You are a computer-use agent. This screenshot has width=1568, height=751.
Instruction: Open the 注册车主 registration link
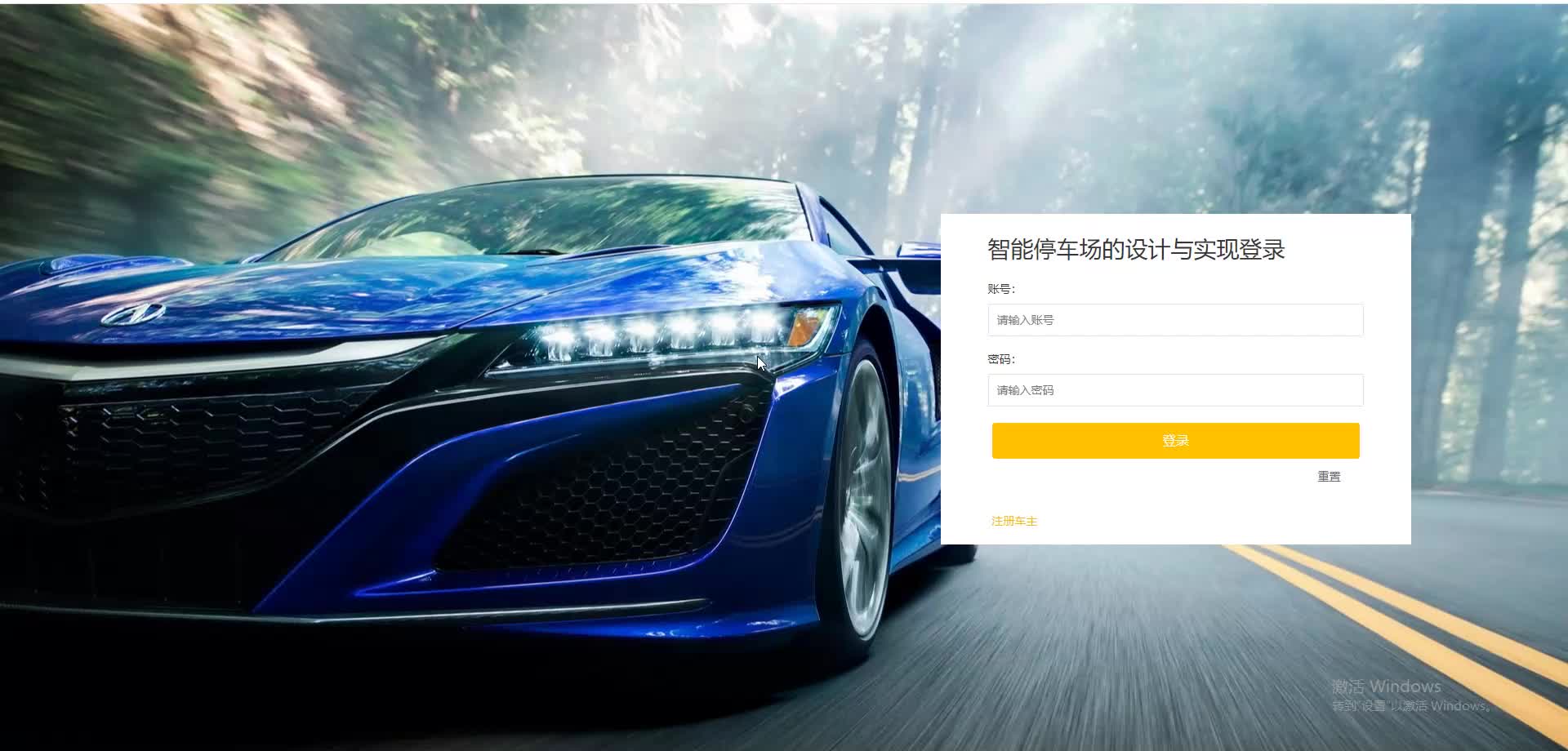point(1014,521)
